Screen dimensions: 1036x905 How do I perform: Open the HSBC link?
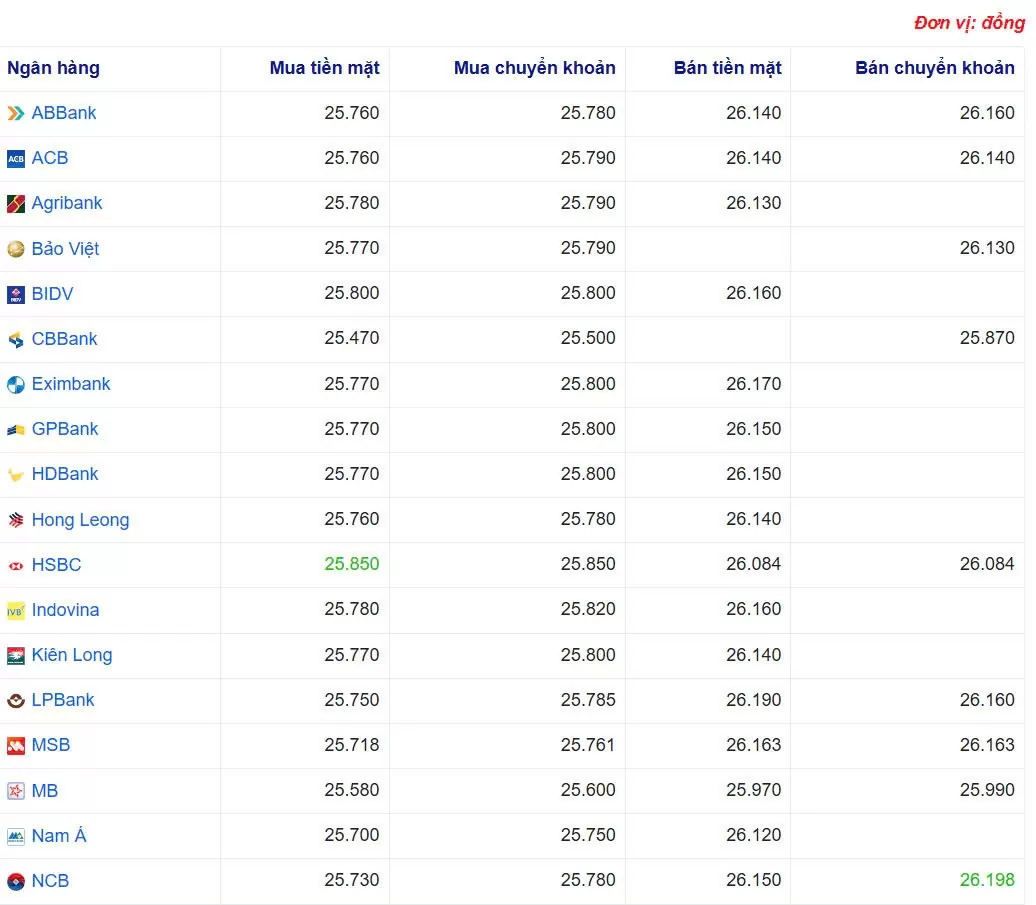click(57, 565)
